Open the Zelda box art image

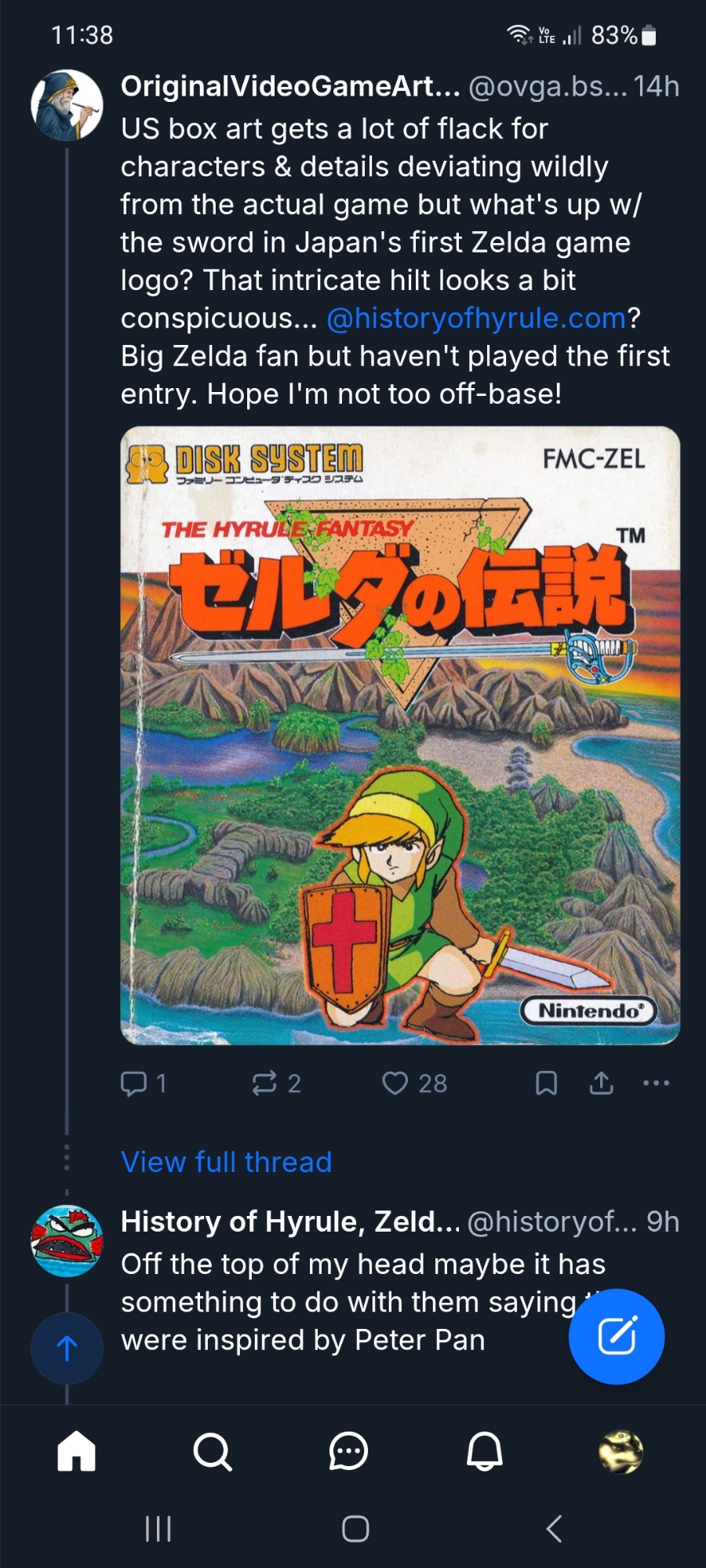click(x=400, y=735)
